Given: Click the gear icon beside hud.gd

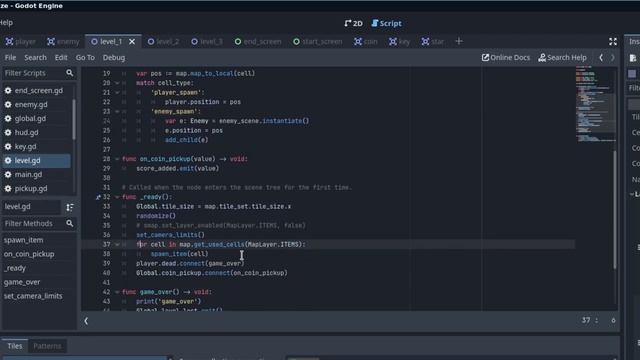Looking at the screenshot, I should tap(8, 132).
